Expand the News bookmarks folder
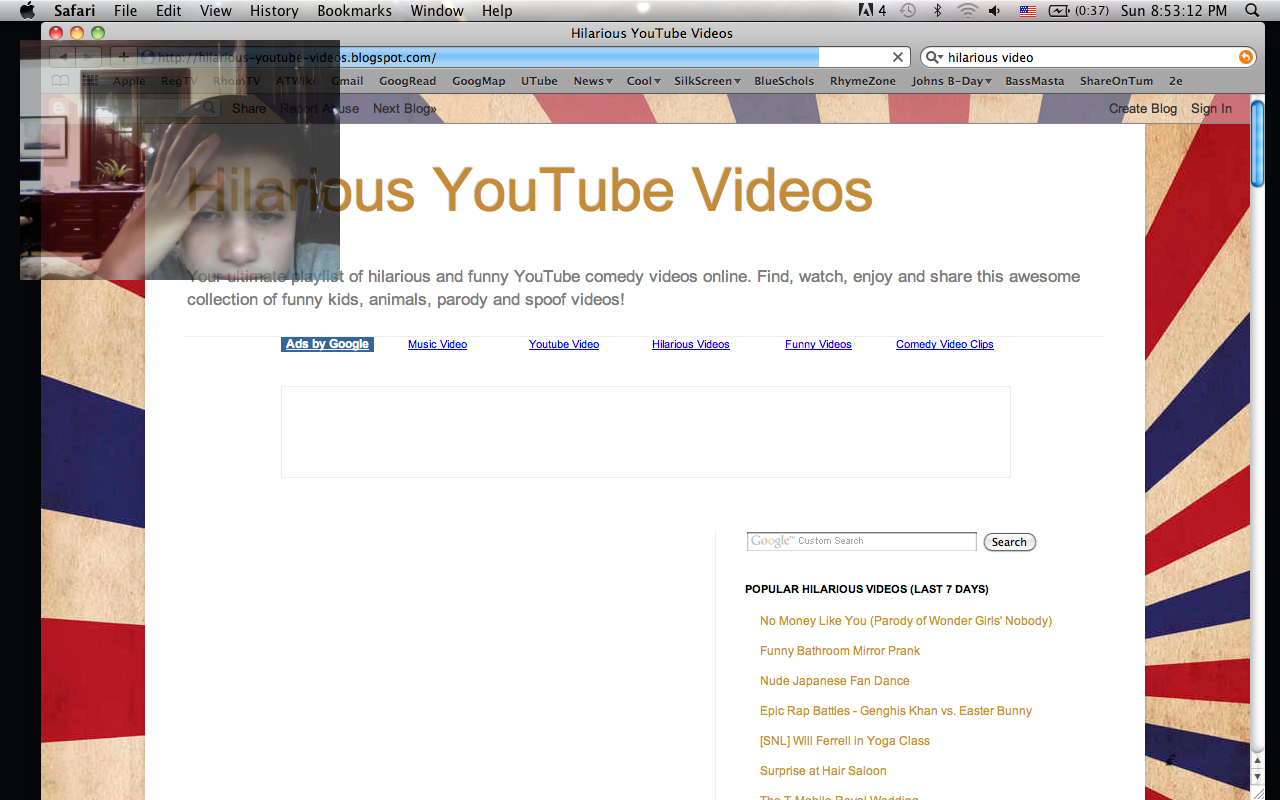The image size is (1280, 800). [592, 81]
